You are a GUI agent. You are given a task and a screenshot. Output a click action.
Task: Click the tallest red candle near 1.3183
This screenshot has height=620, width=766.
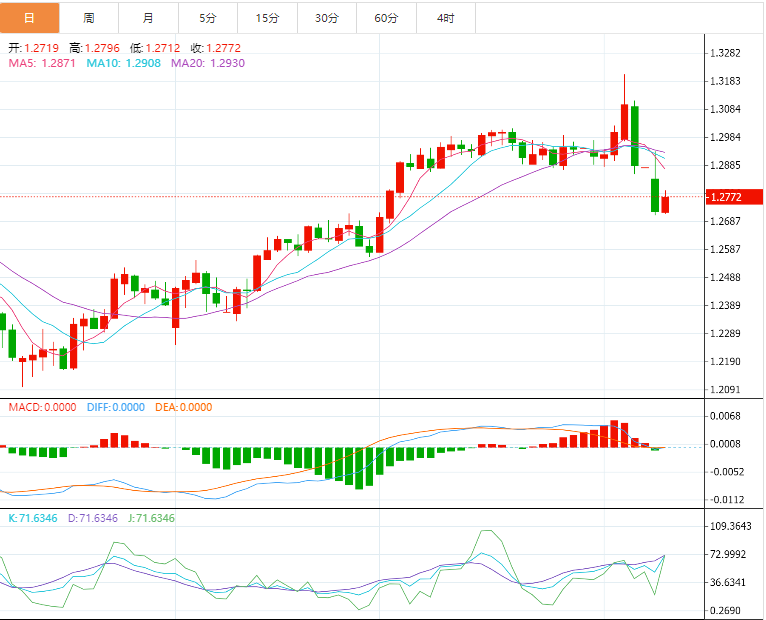point(624,122)
